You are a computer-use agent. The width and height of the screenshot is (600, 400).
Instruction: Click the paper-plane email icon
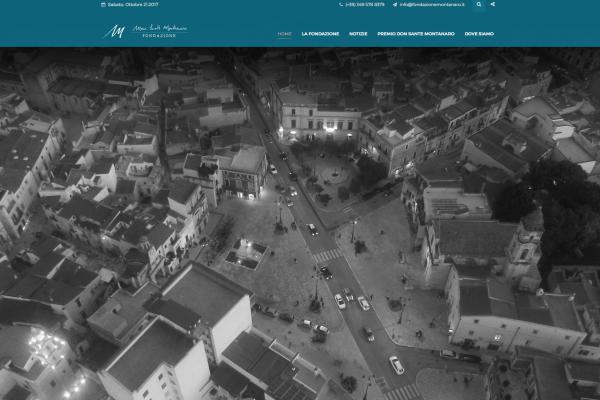pyautogui.click(x=395, y=5)
